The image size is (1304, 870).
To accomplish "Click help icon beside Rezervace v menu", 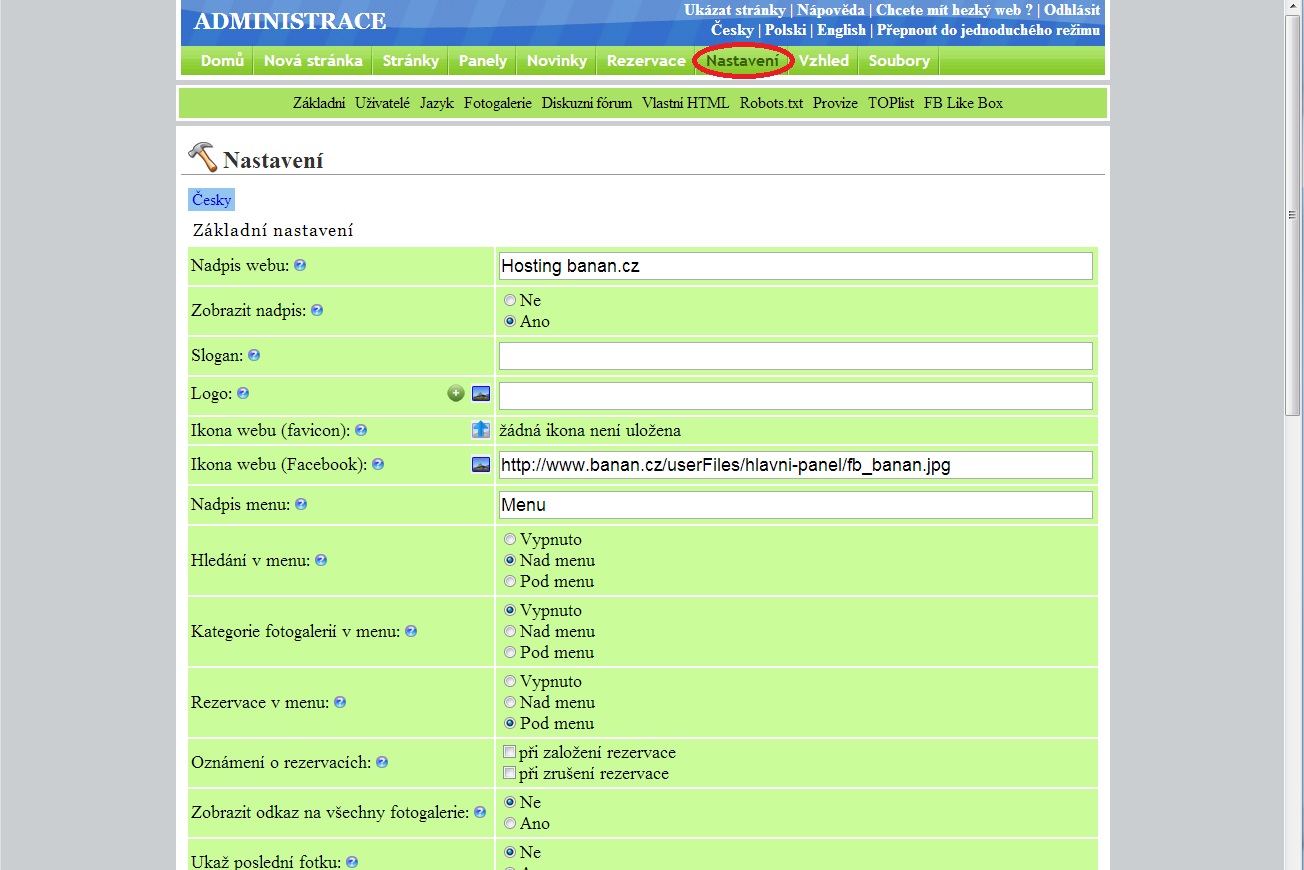I will coord(340,702).
